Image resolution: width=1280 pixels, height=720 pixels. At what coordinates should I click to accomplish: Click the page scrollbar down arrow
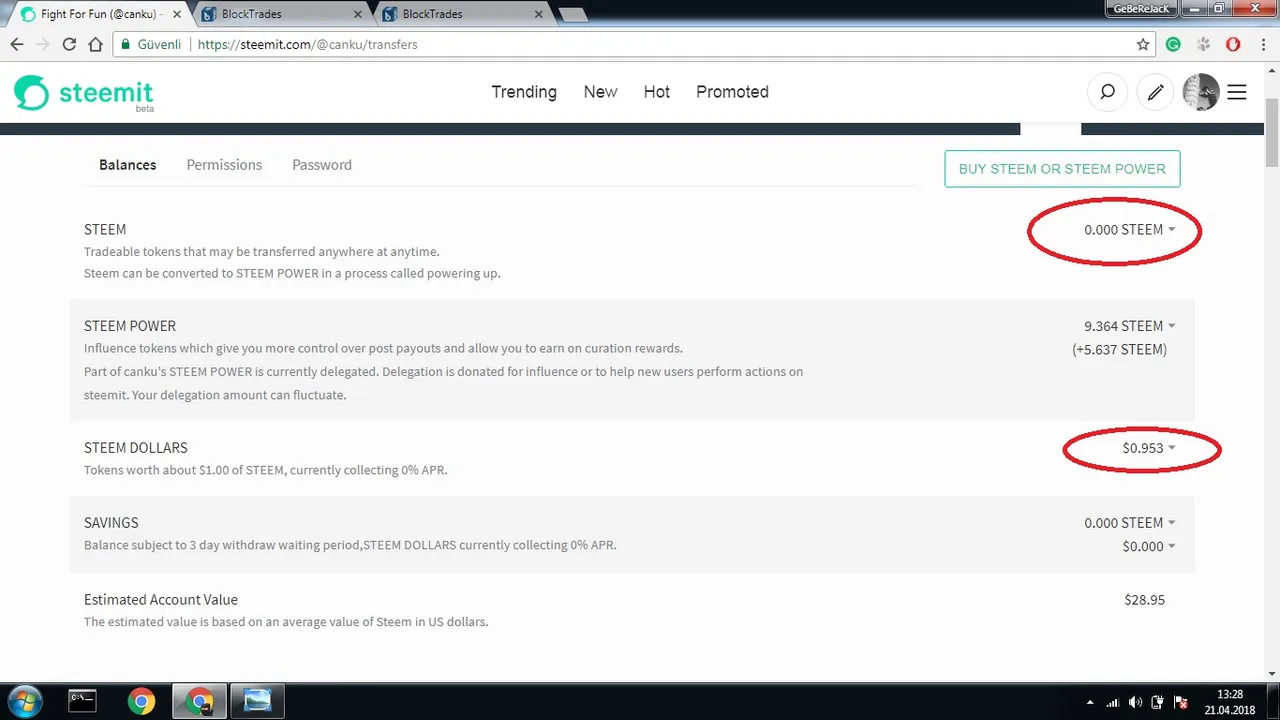(1272, 673)
